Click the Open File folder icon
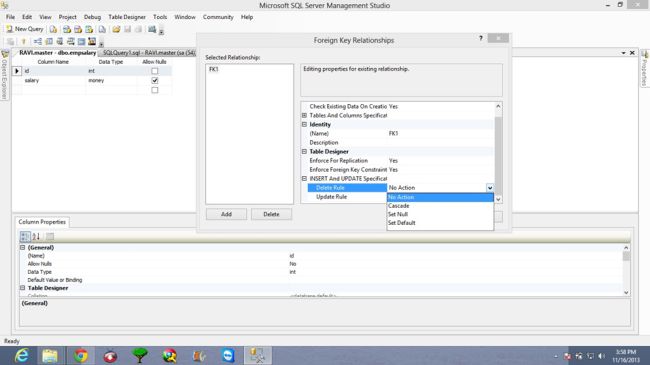This screenshot has width=650, height=365. pos(116,29)
